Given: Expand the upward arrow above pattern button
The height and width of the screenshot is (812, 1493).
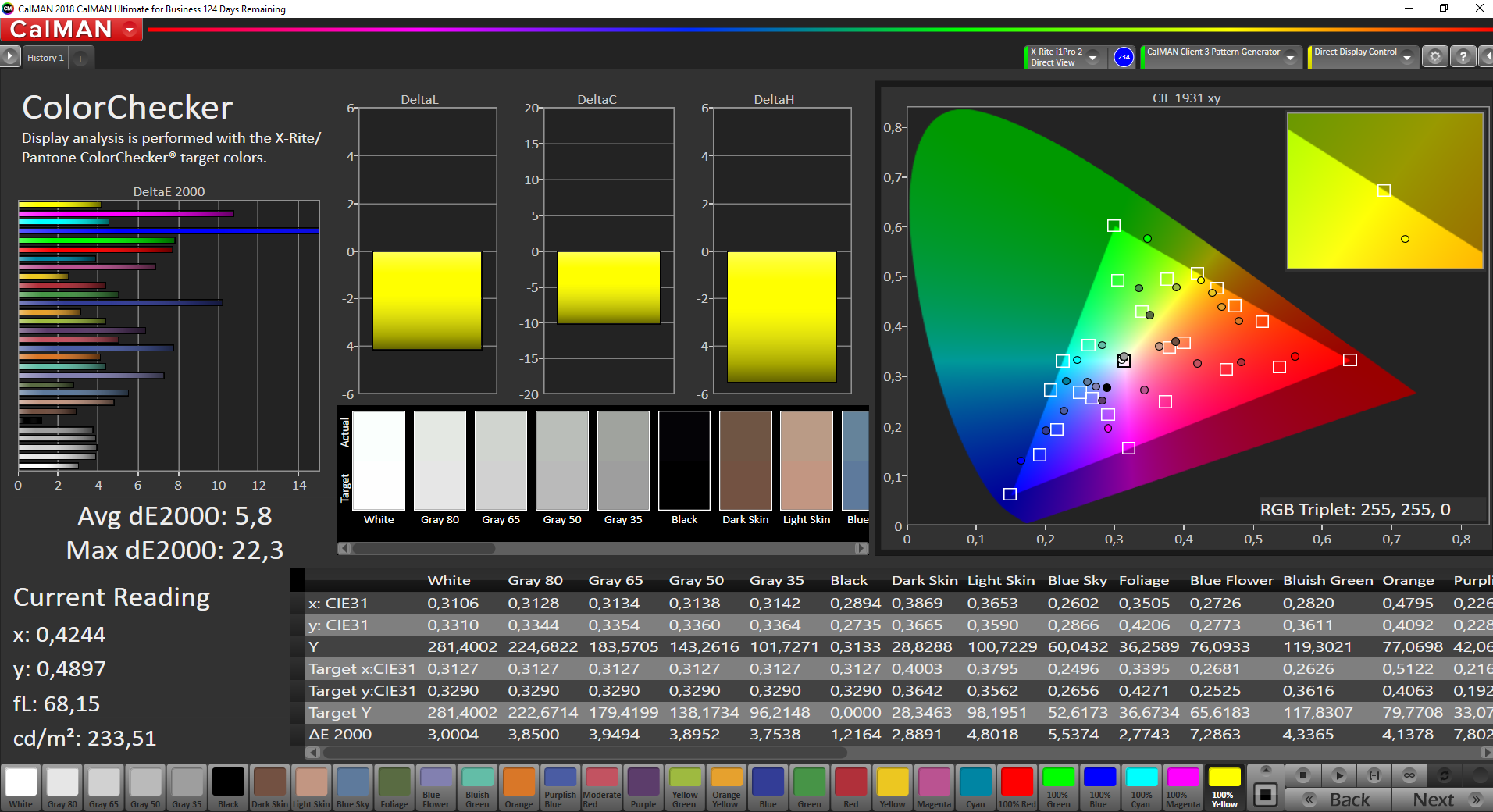Looking at the screenshot, I should pyautogui.click(x=1266, y=770).
